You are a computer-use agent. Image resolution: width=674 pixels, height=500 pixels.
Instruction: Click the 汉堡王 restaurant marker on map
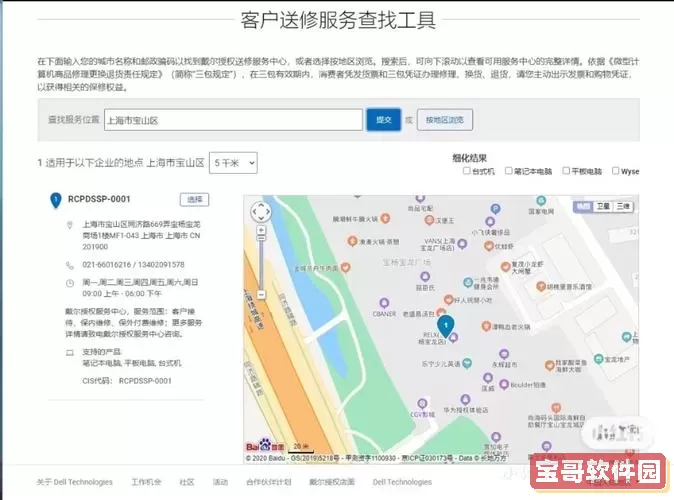[x=429, y=220]
